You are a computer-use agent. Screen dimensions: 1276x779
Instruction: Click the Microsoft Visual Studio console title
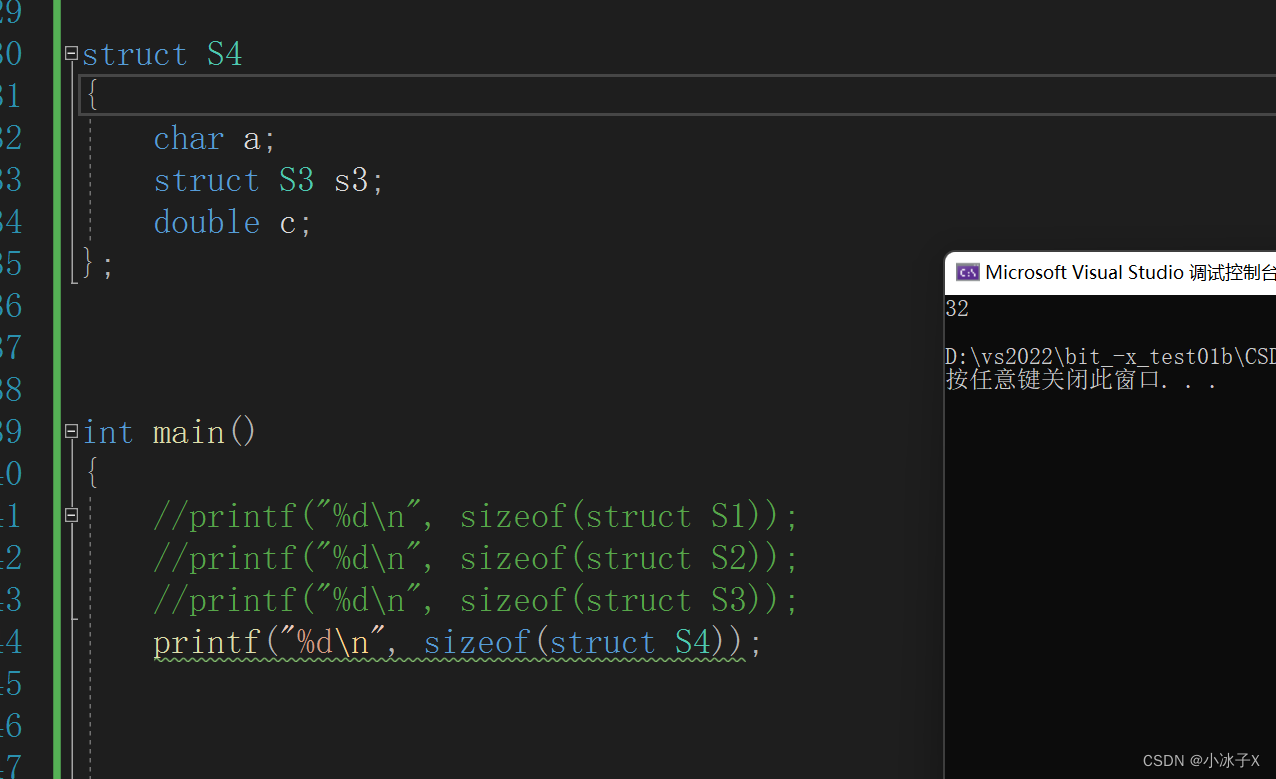click(x=1130, y=272)
